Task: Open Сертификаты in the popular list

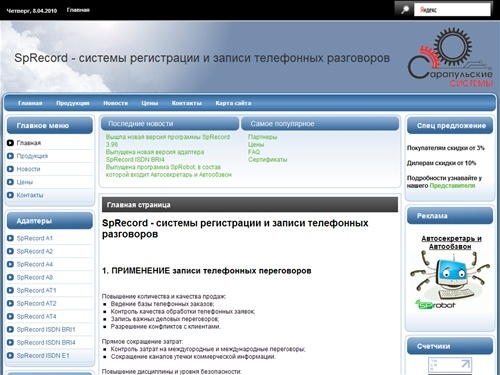Action: coord(267,160)
